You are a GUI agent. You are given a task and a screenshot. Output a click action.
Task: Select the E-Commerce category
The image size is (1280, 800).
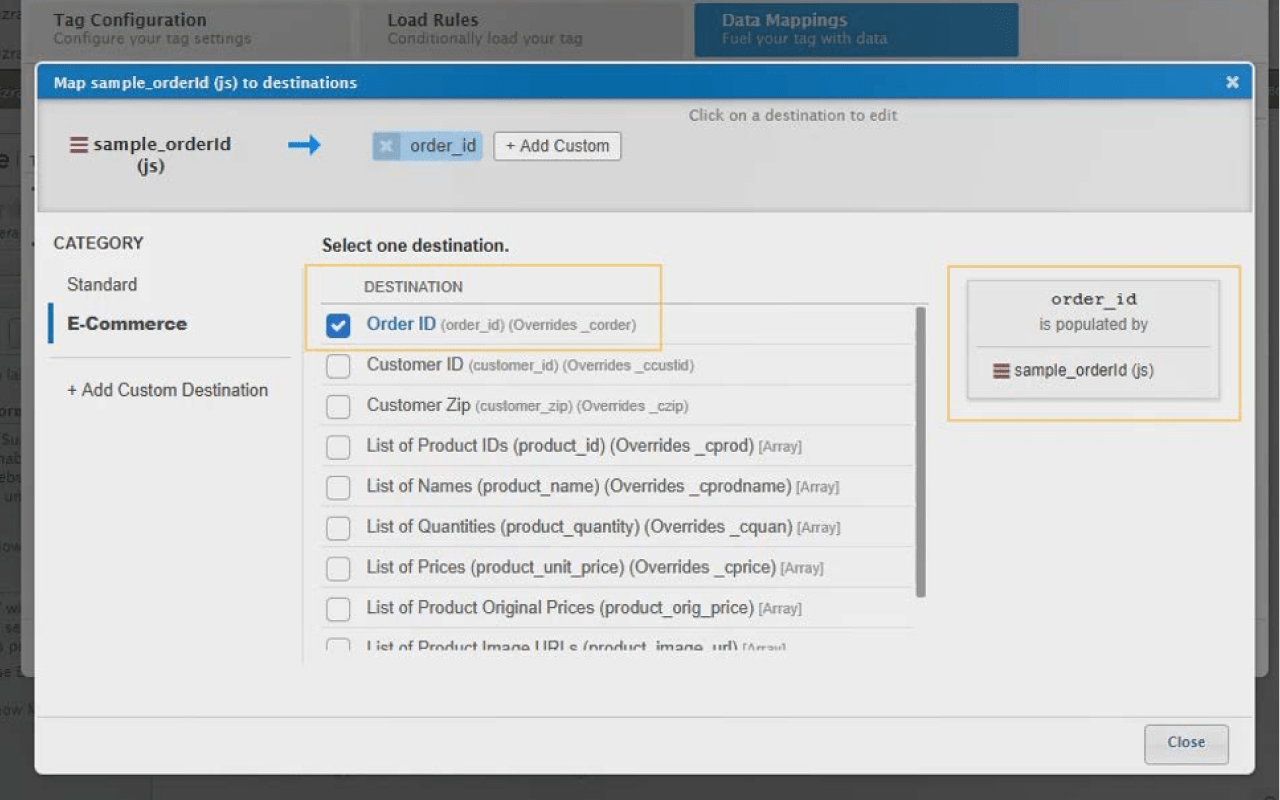[127, 324]
